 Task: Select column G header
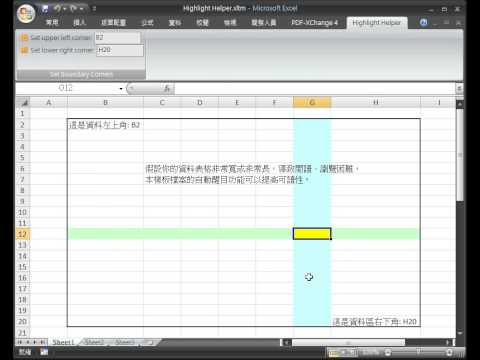point(312,102)
